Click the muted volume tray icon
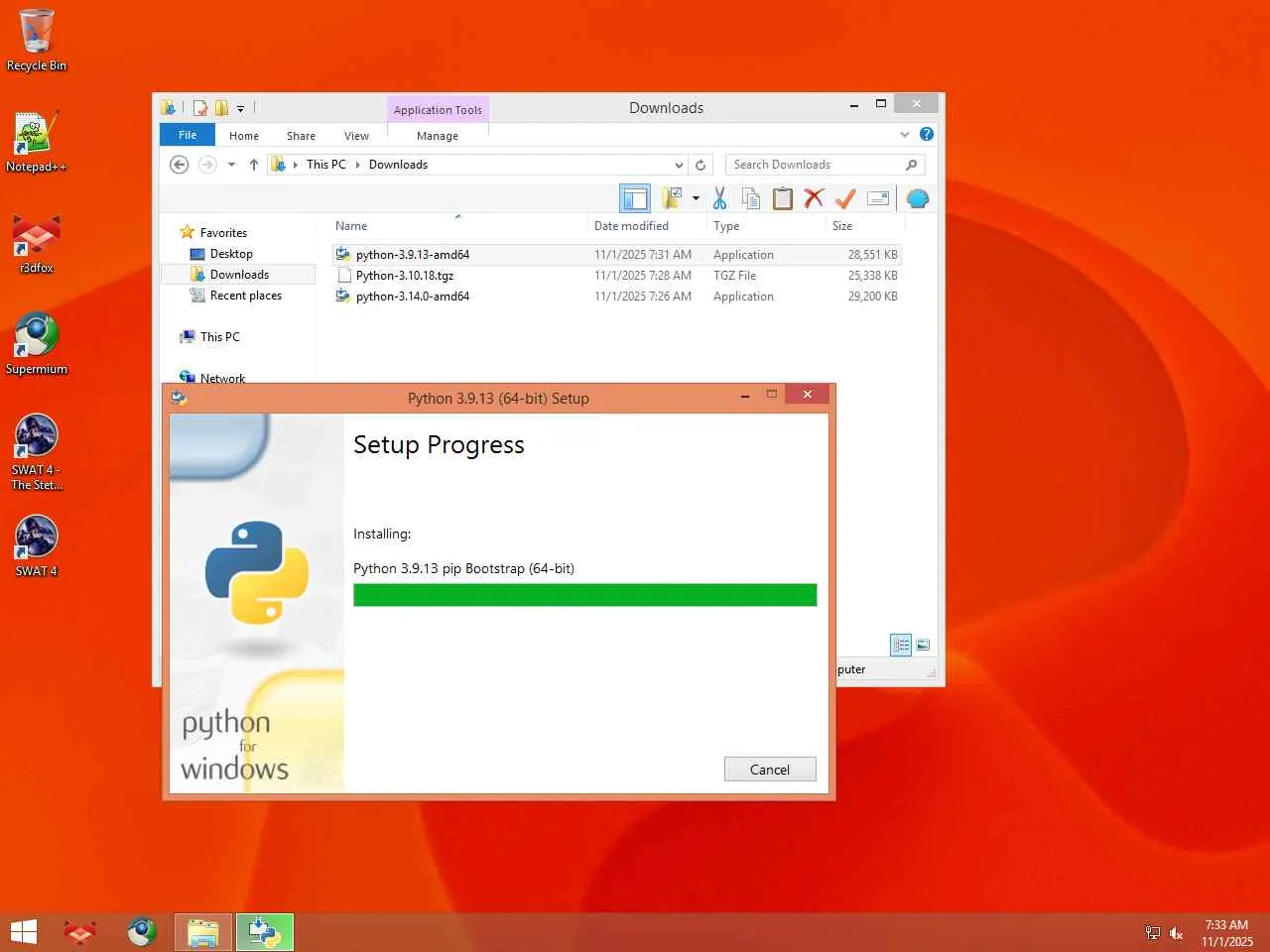This screenshot has width=1270, height=952. point(1177,933)
